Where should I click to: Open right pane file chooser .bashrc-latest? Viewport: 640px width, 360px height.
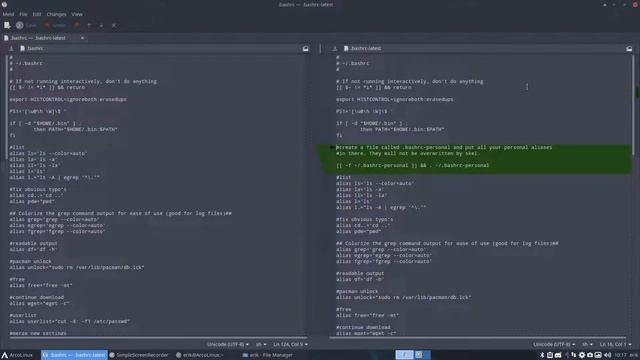pyautogui.click(x=484, y=49)
